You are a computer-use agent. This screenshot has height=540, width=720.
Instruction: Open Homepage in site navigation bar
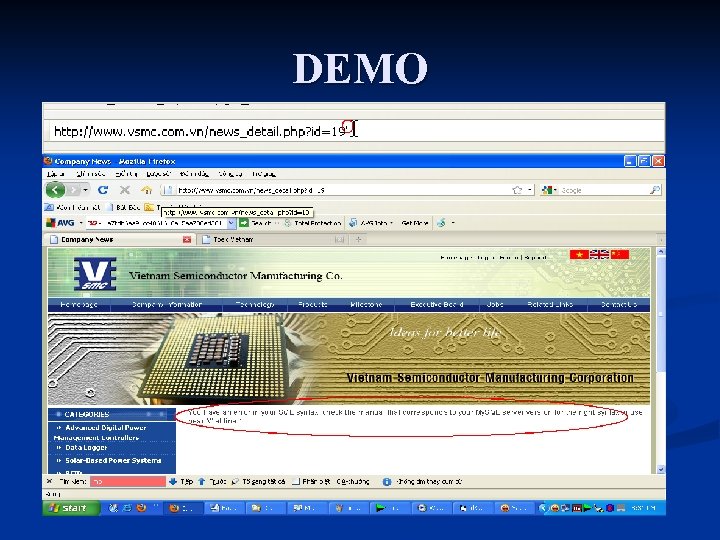click(79, 304)
